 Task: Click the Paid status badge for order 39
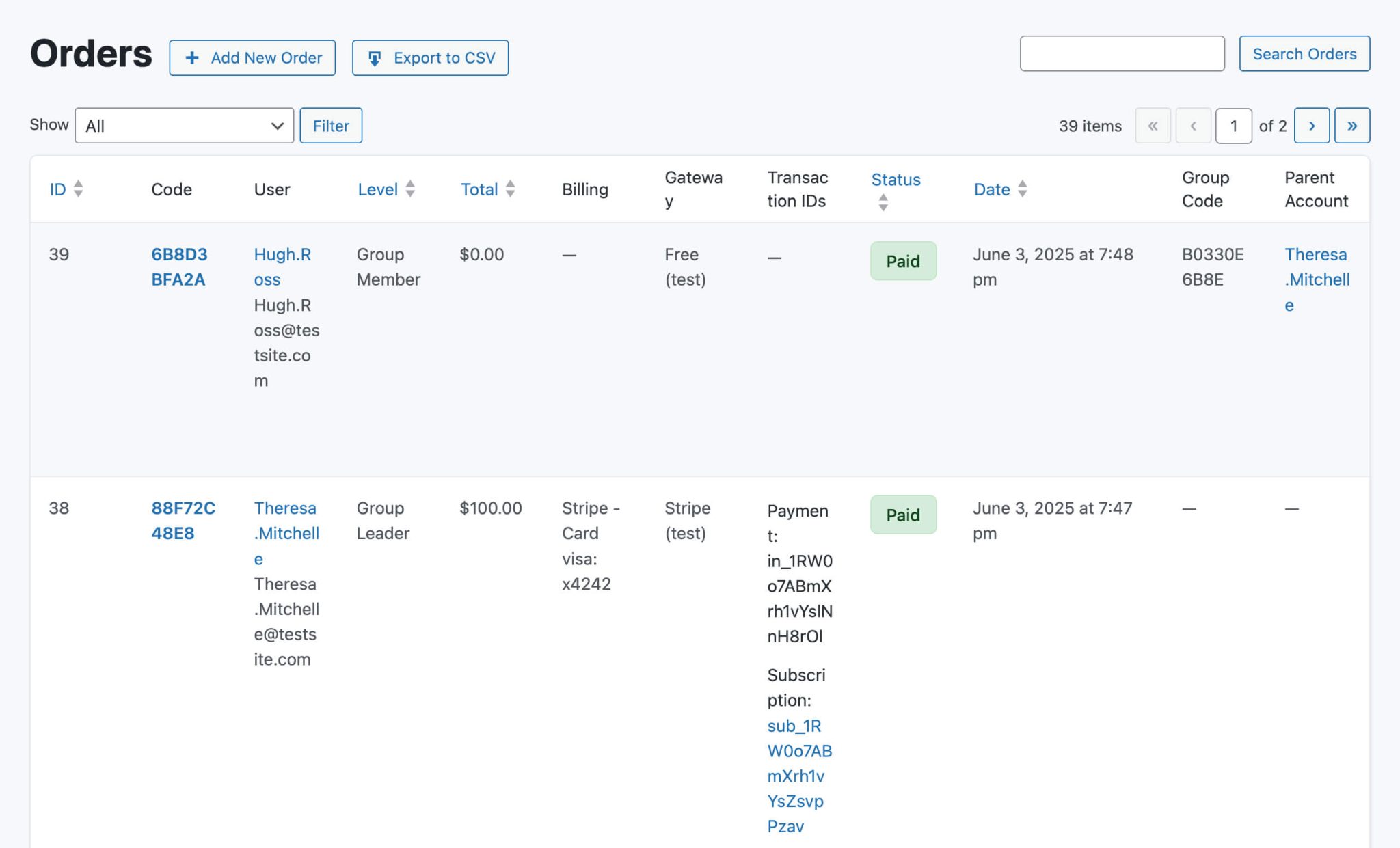point(903,261)
